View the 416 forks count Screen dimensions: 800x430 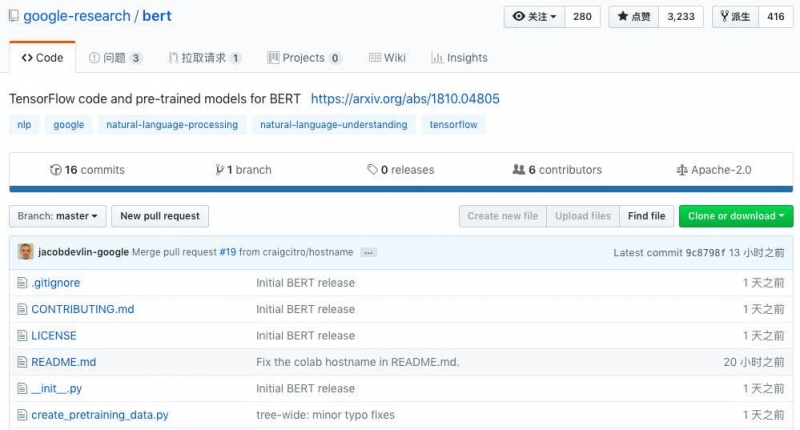pyautogui.click(x=776, y=17)
